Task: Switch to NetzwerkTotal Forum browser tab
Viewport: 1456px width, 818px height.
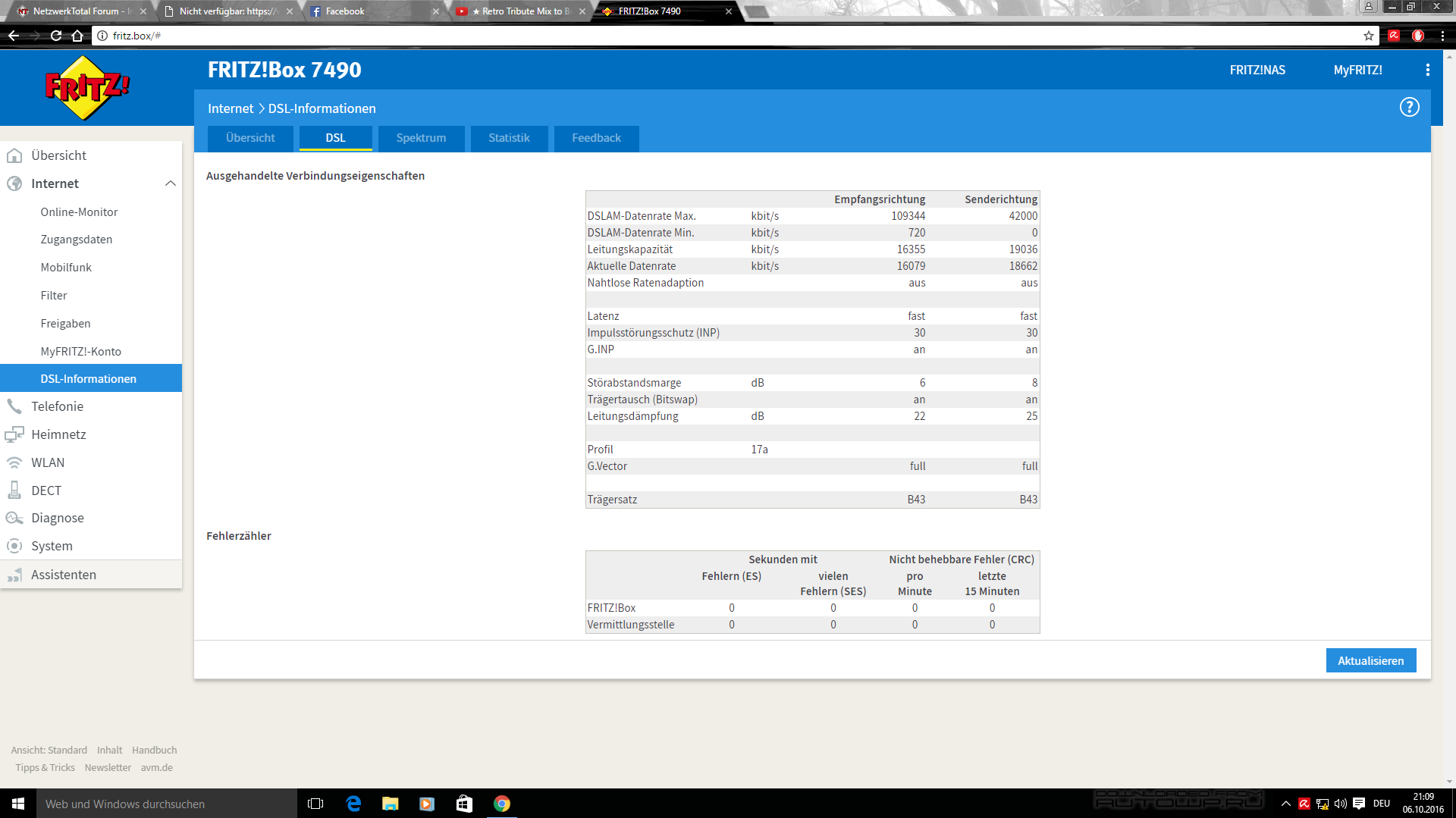Action: pos(79,11)
